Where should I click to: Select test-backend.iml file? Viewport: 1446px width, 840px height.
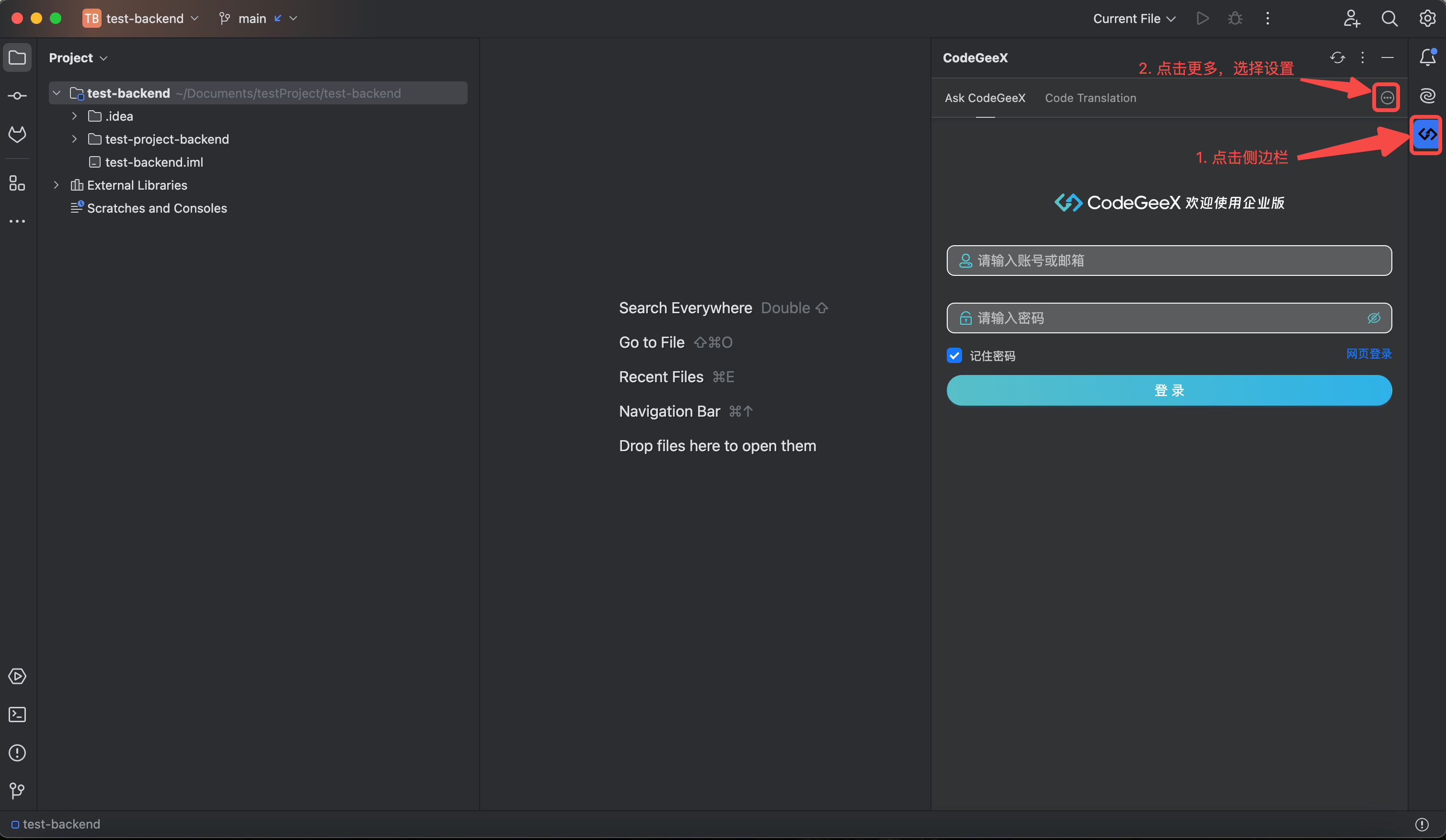pos(153,162)
